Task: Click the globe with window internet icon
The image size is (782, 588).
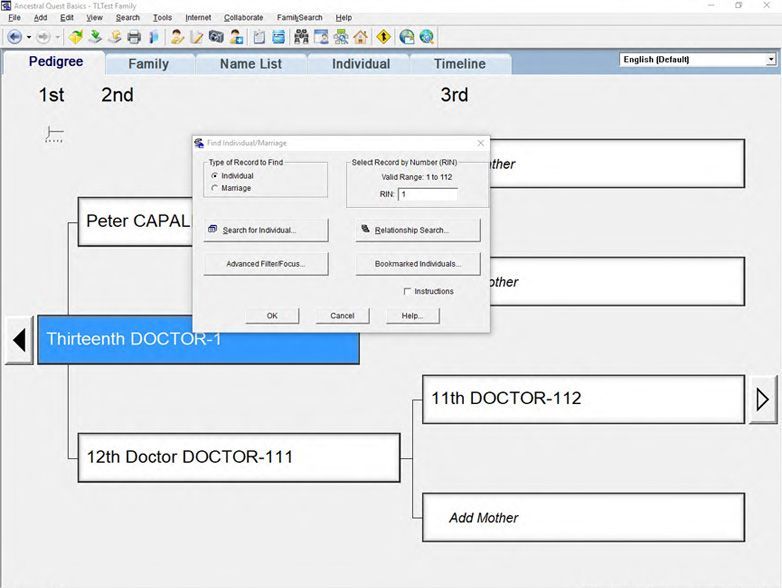Action: (406, 37)
